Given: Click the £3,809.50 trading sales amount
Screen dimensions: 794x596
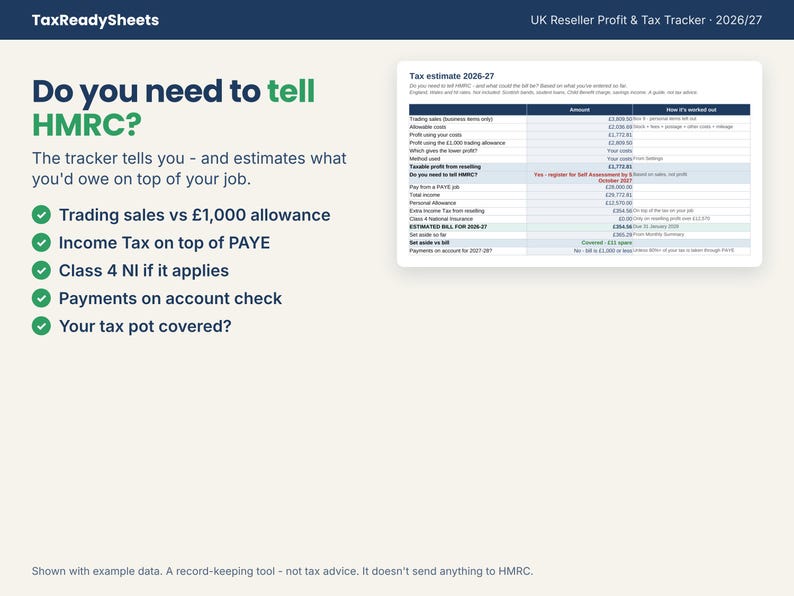Looking at the screenshot, I should pyautogui.click(x=620, y=119).
